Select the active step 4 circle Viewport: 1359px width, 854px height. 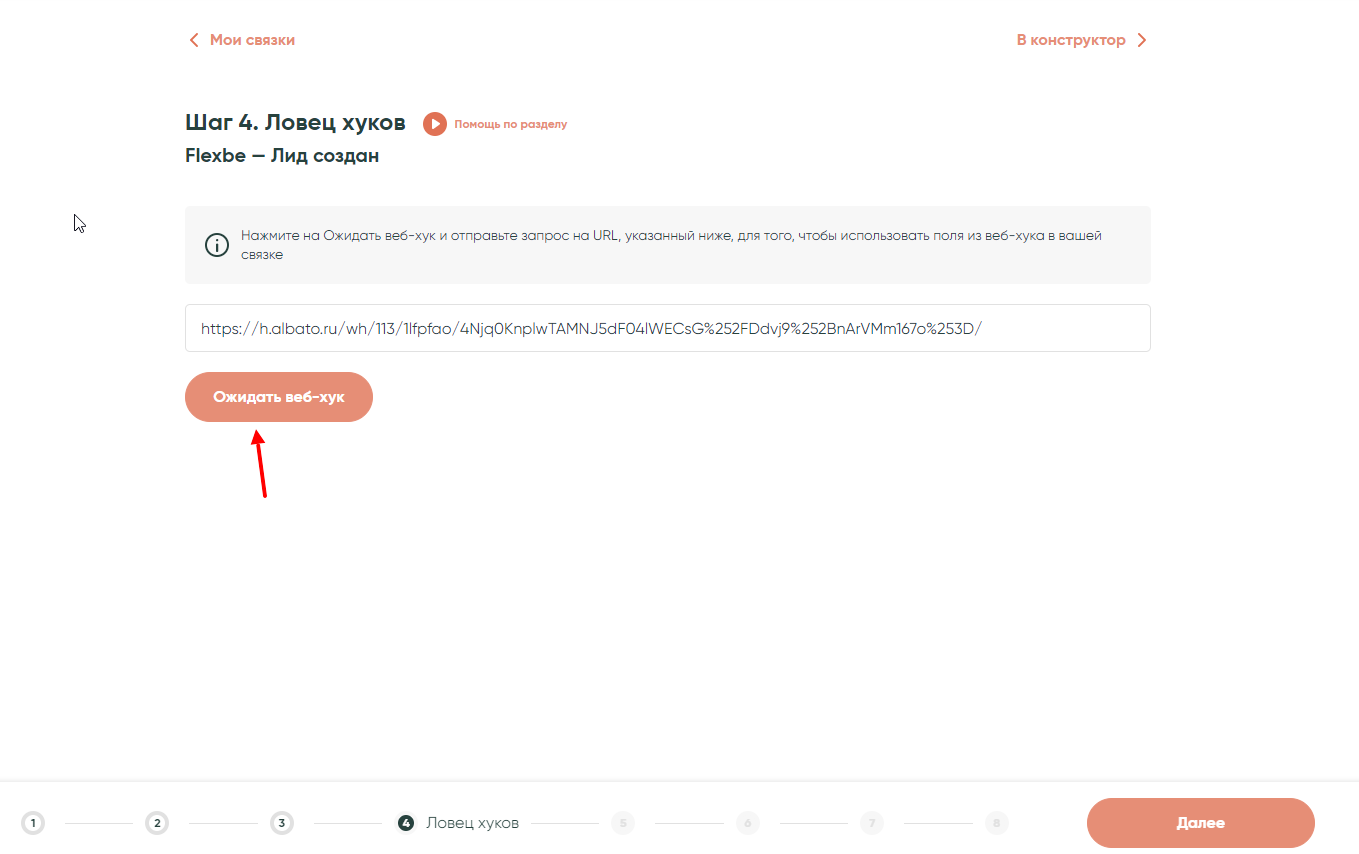coord(406,823)
